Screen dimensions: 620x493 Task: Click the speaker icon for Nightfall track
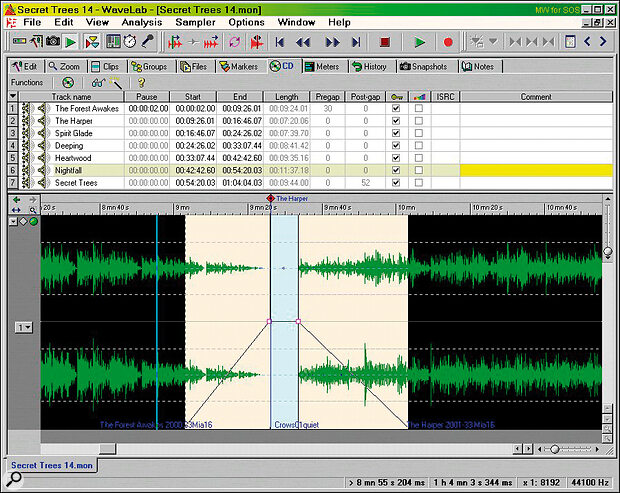(x=44, y=170)
